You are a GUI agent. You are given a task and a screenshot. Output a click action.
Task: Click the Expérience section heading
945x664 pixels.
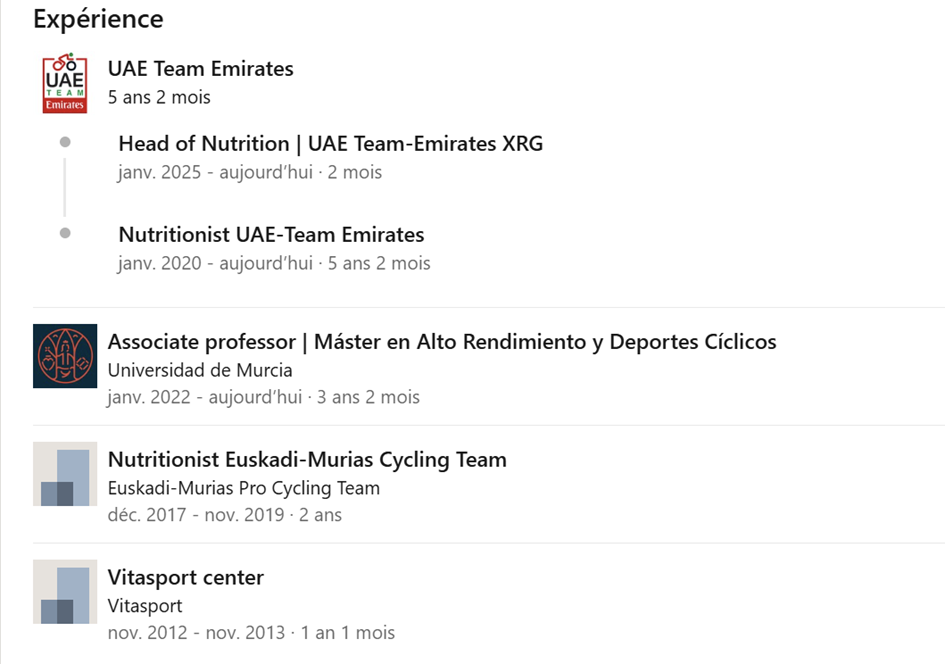(98, 19)
